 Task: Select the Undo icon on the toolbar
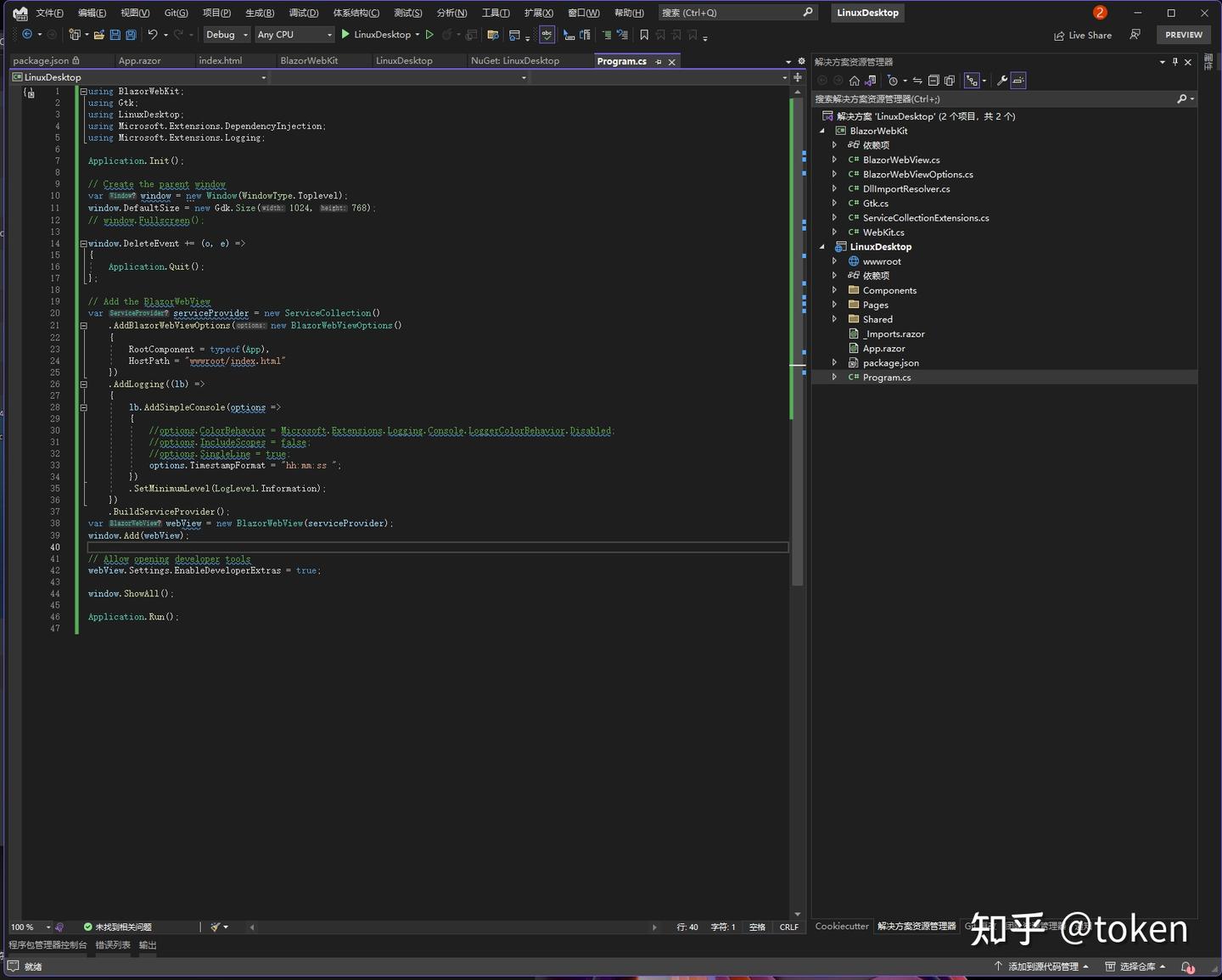point(152,35)
